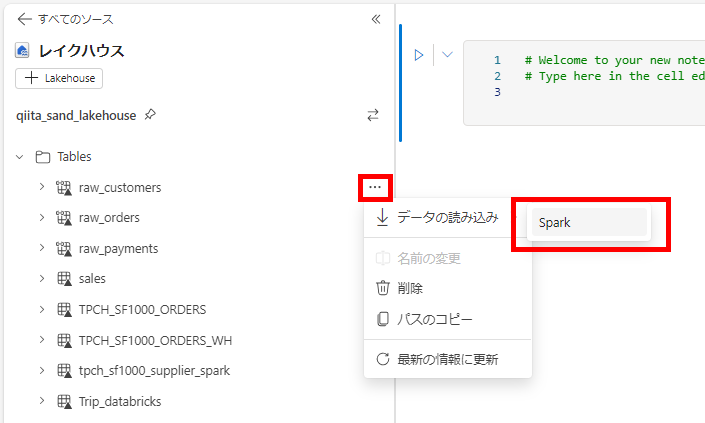Image resolution: width=705 pixels, height=423 pixels.
Task: Click the copy icon next to パスのコピー
Action: [x=383, y=319]
